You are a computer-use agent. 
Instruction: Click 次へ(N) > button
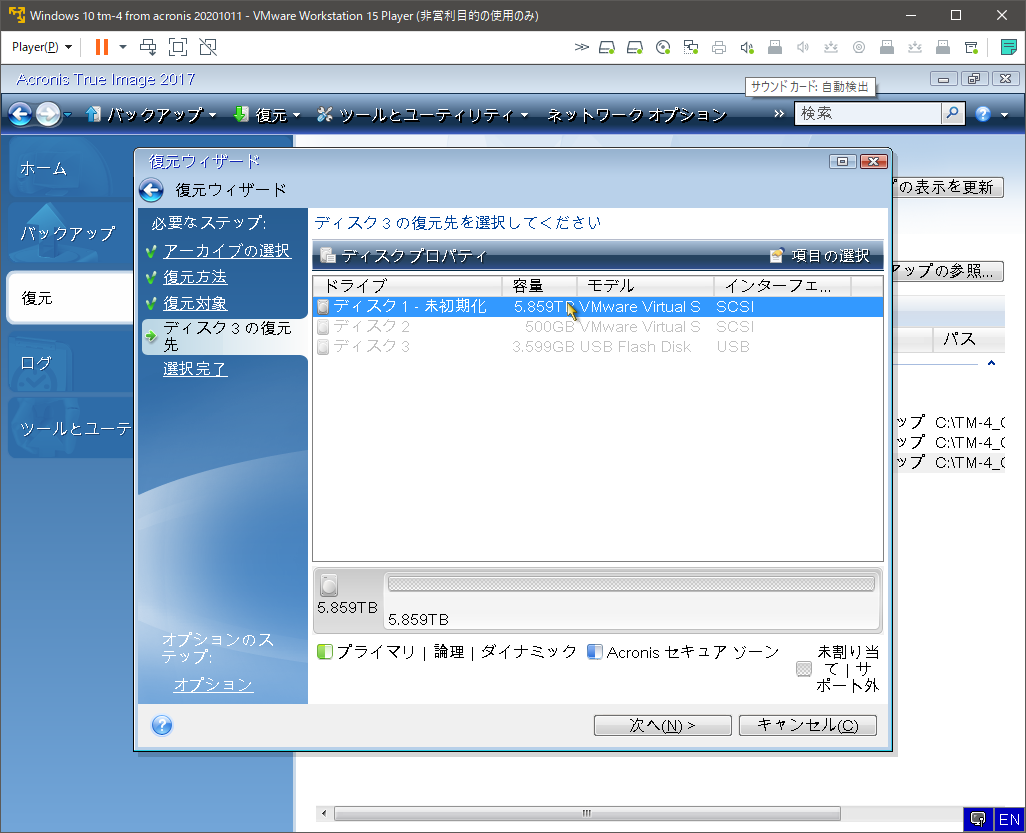tap(662, 725)
